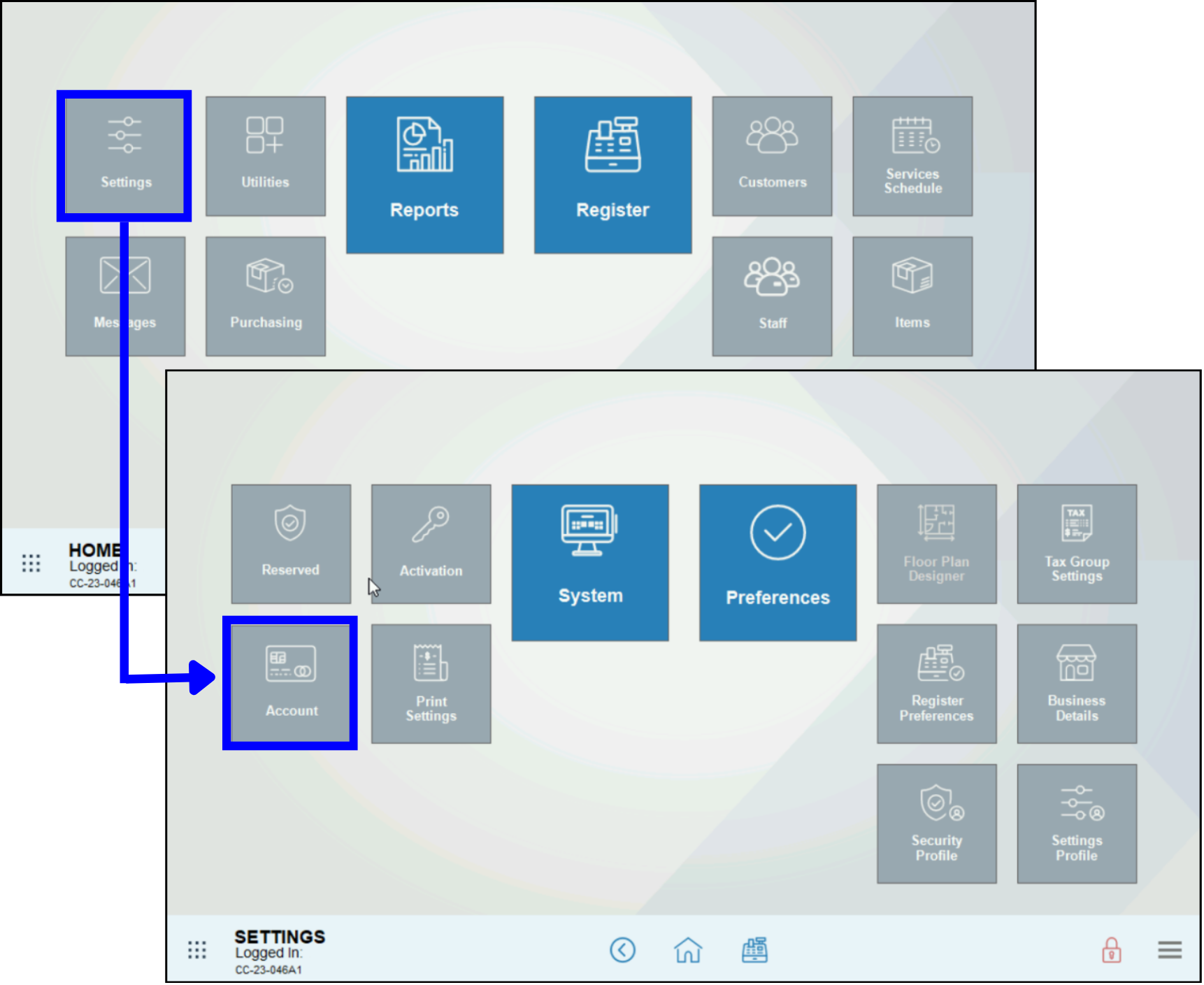Image resolution: width=1204 pixels, height=985 pixels.
Task: Open the Preferences tile
Action: point(777,562)
